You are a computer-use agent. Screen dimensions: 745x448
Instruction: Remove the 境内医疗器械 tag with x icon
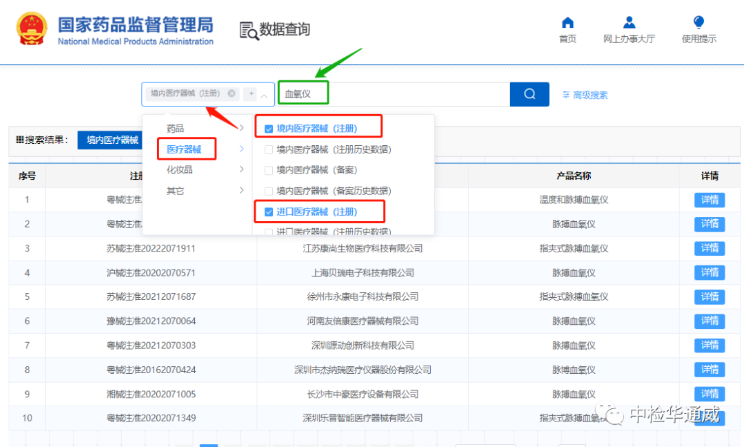click(232, 94)
